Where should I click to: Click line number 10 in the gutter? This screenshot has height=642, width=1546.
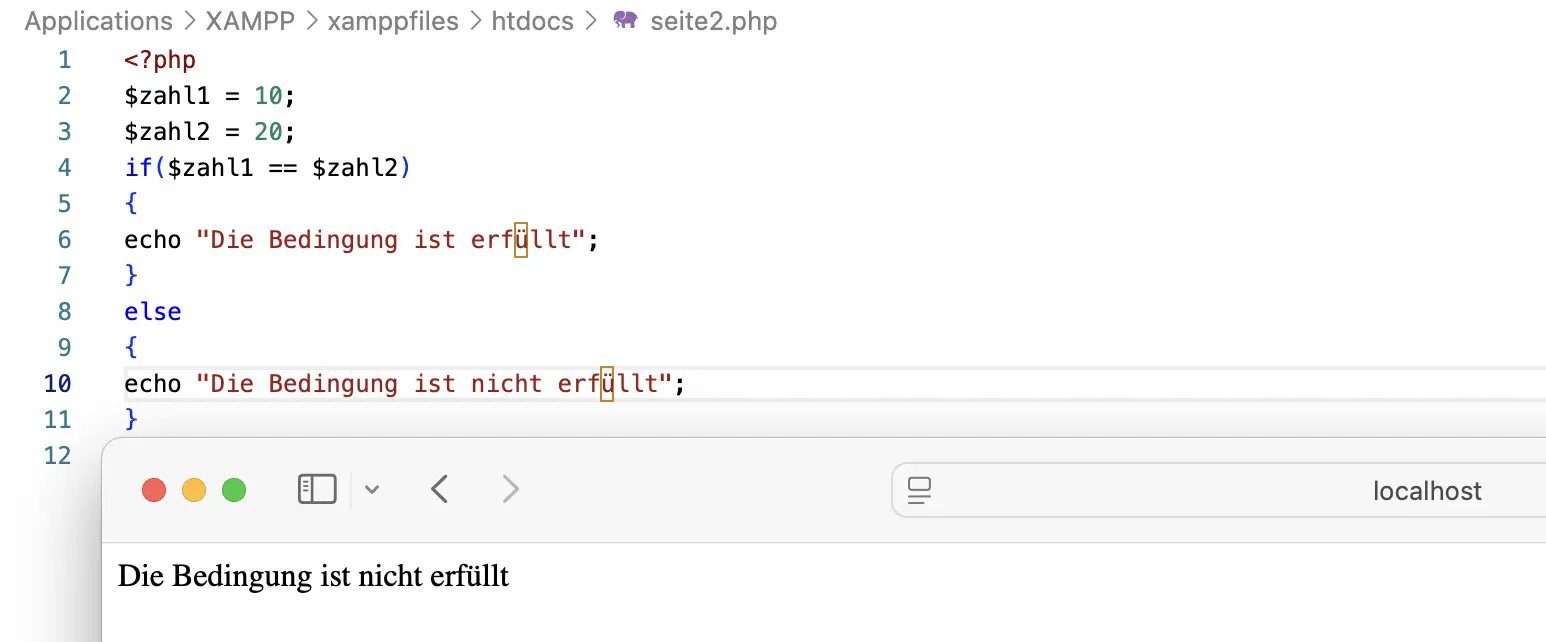pos(58,383)
